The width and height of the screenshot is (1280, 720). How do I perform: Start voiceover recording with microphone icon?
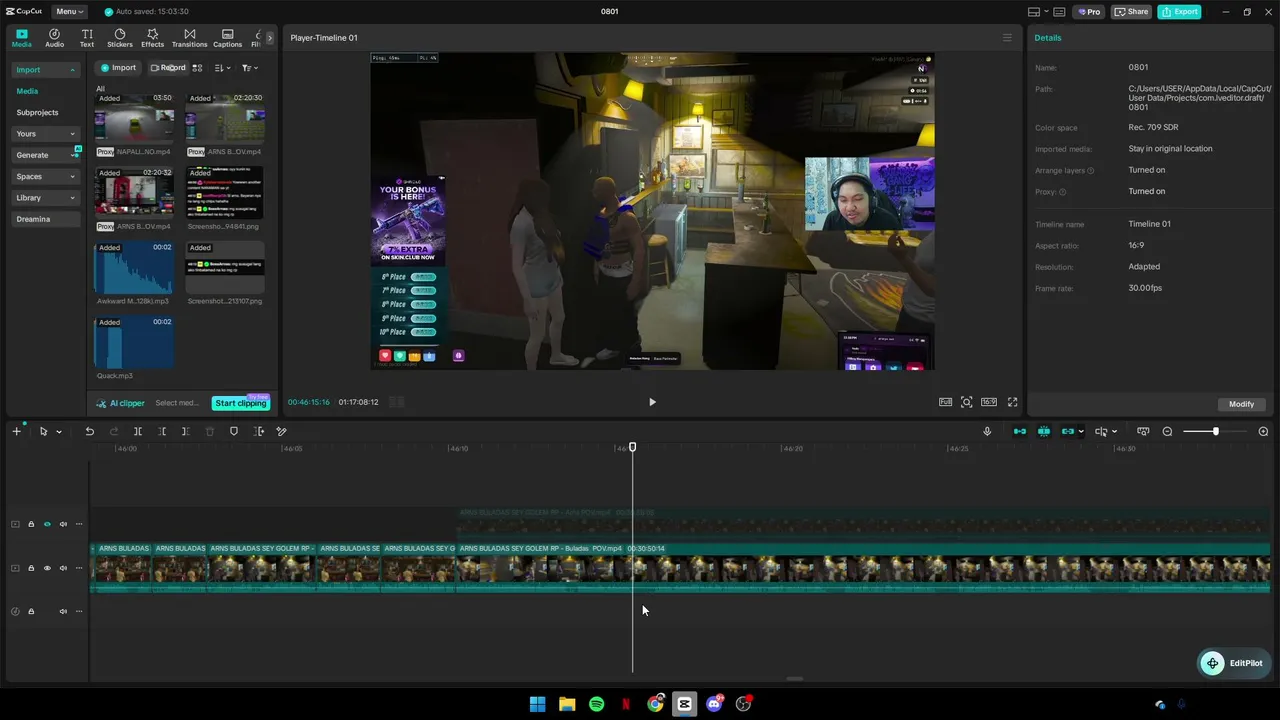tap(987, 432)
